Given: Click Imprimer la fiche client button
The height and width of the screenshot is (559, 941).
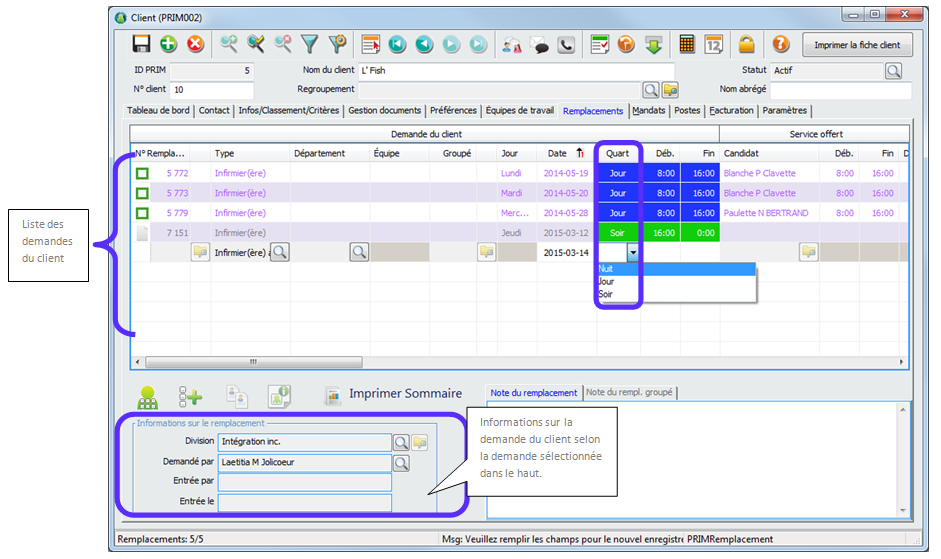Looking at the screenshot, I should point(857,45).
